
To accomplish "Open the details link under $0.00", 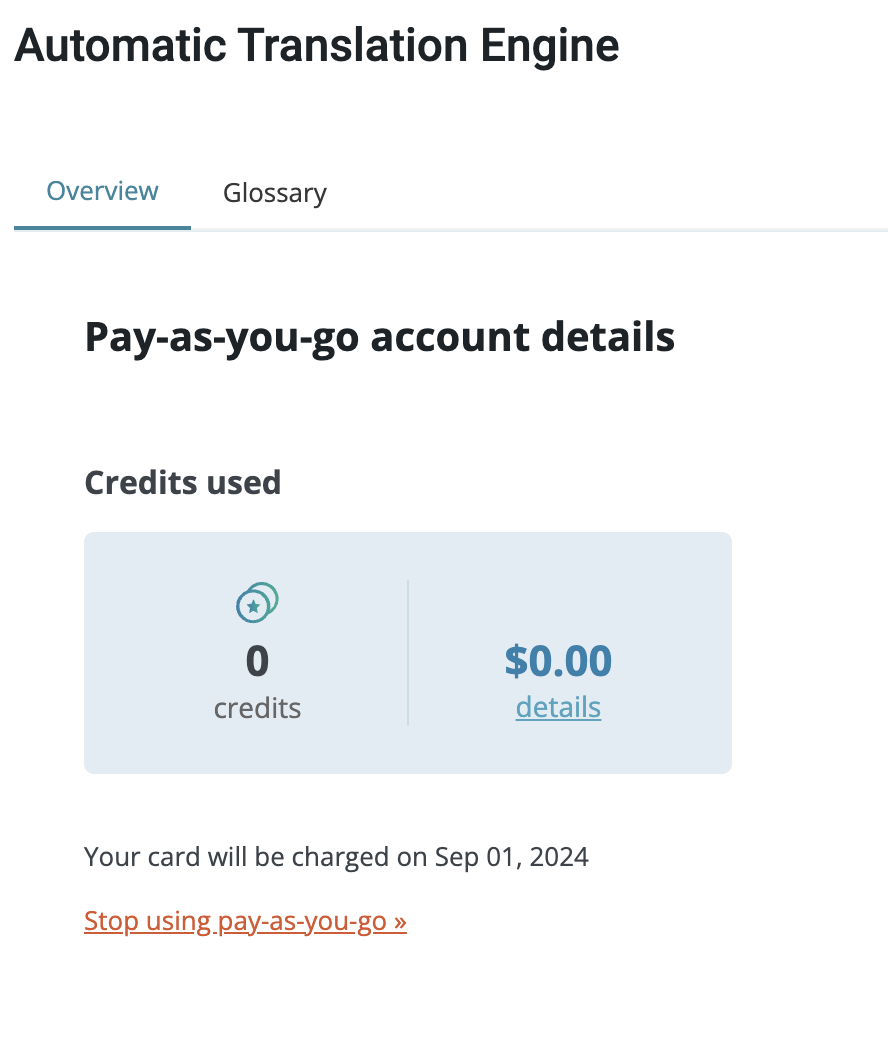I will click(558, 708).
